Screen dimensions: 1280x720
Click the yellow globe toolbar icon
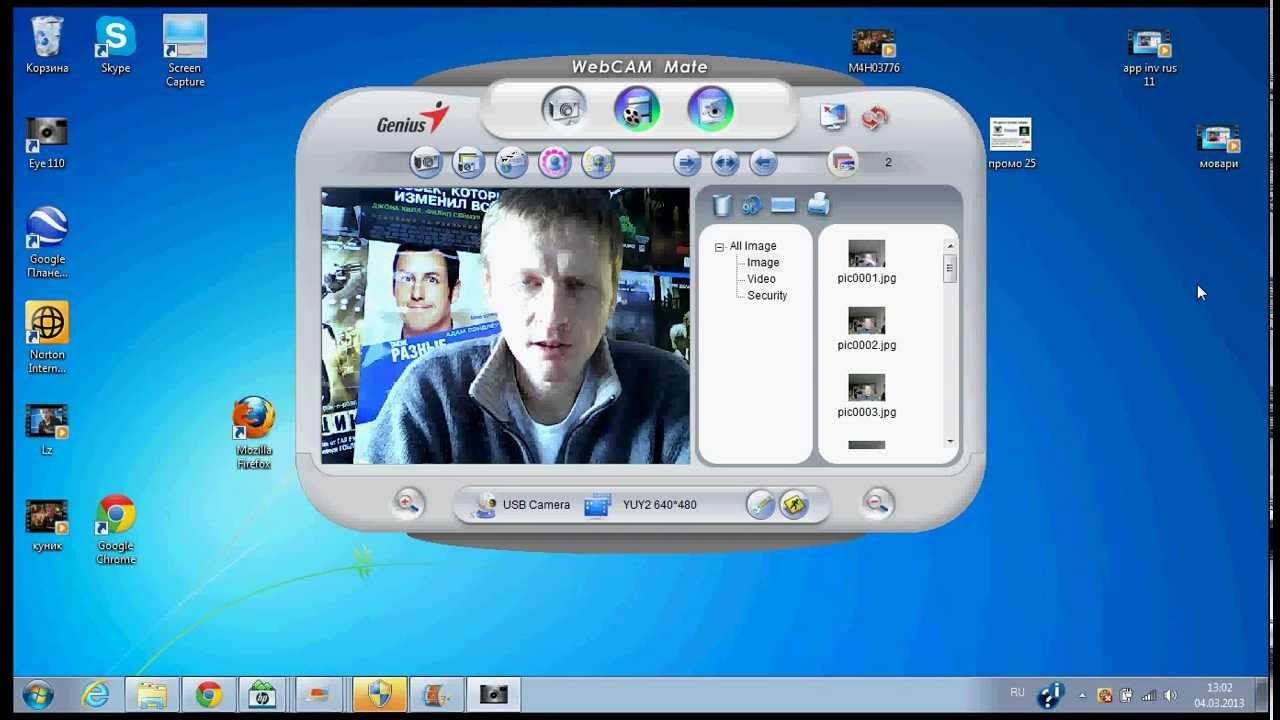(598, 161)
